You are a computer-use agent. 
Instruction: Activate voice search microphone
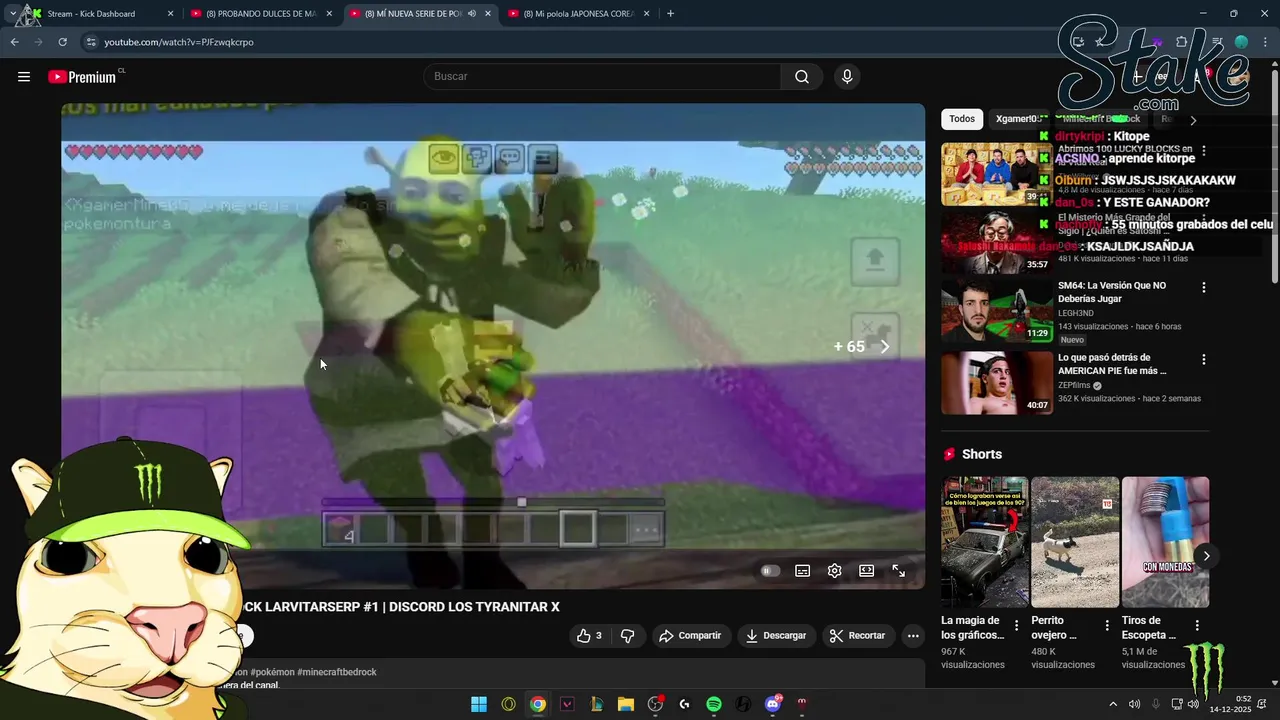point(847,77)
